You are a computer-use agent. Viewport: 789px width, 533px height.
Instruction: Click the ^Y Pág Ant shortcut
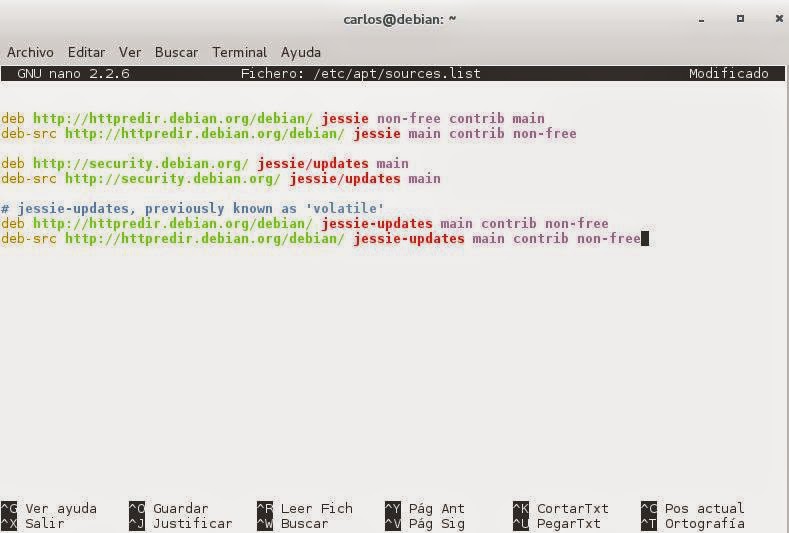pyautogui.click(x=425, y=508)
